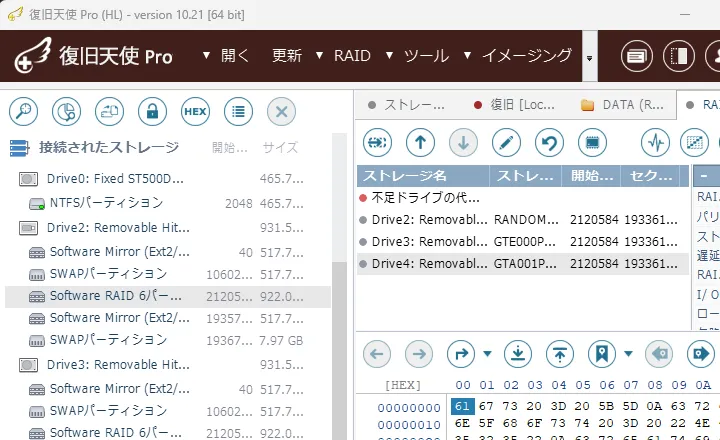This screenshot has width=720, height=440.
Task: Click the previous bookmark tag icon
Action: click(x=659, y=354)
